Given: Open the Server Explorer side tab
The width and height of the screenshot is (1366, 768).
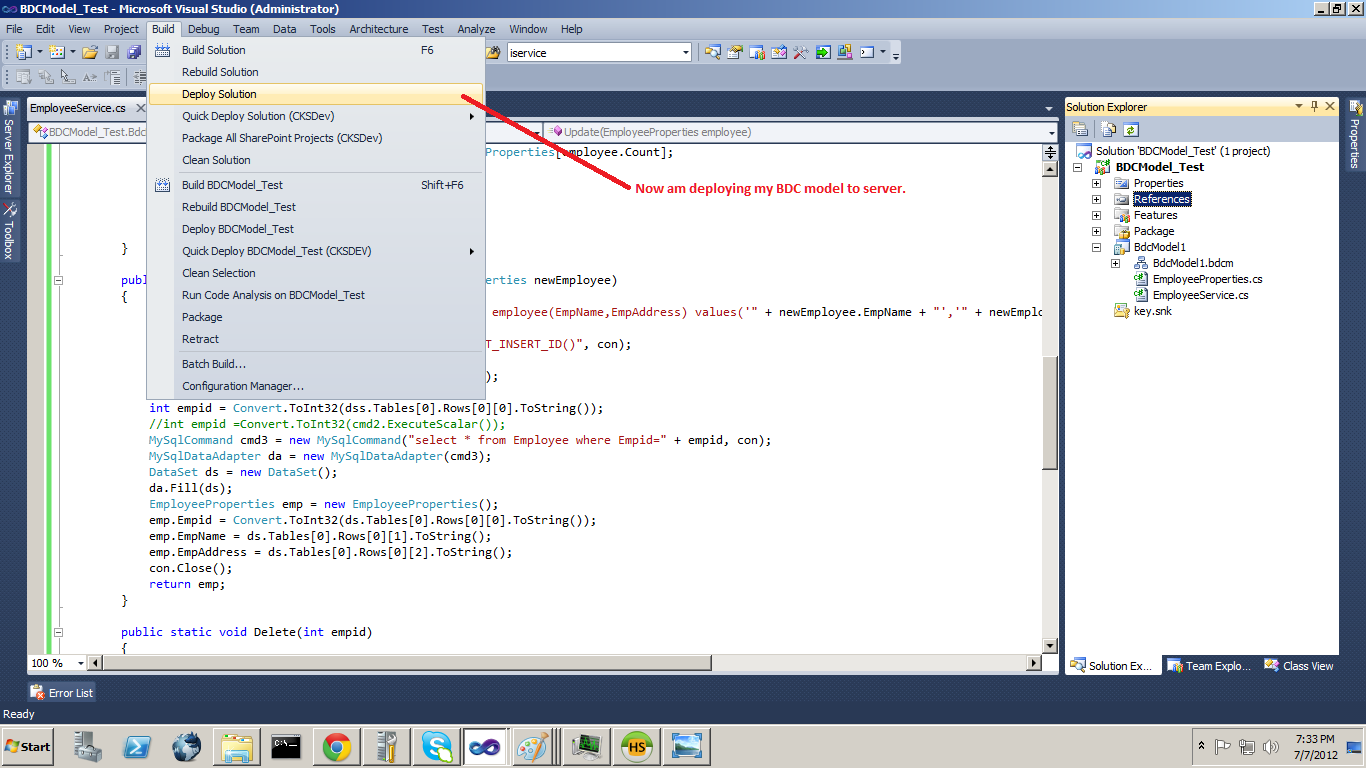Looking at the screenshot, I should click(x=9, y=147).
